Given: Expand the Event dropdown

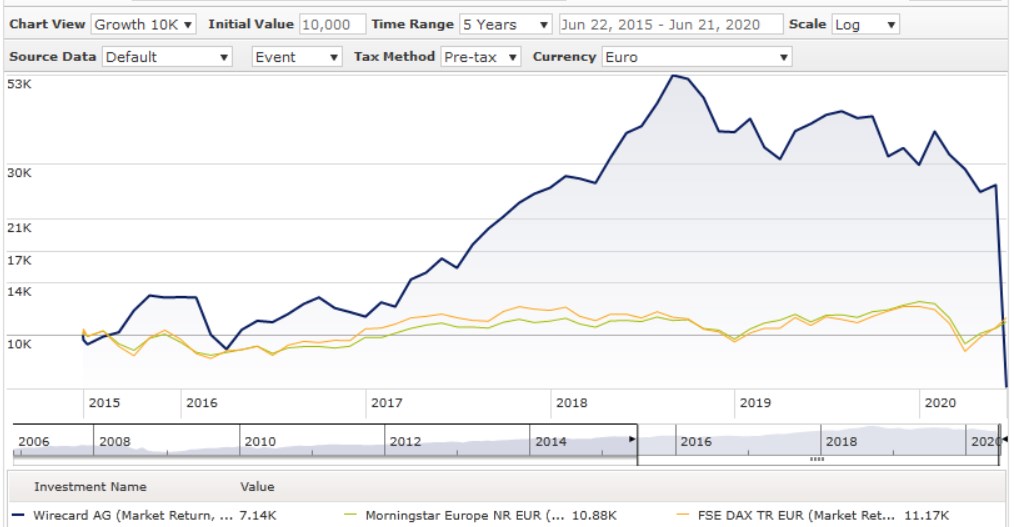Looking at the screenshot, I should (297, 57).
